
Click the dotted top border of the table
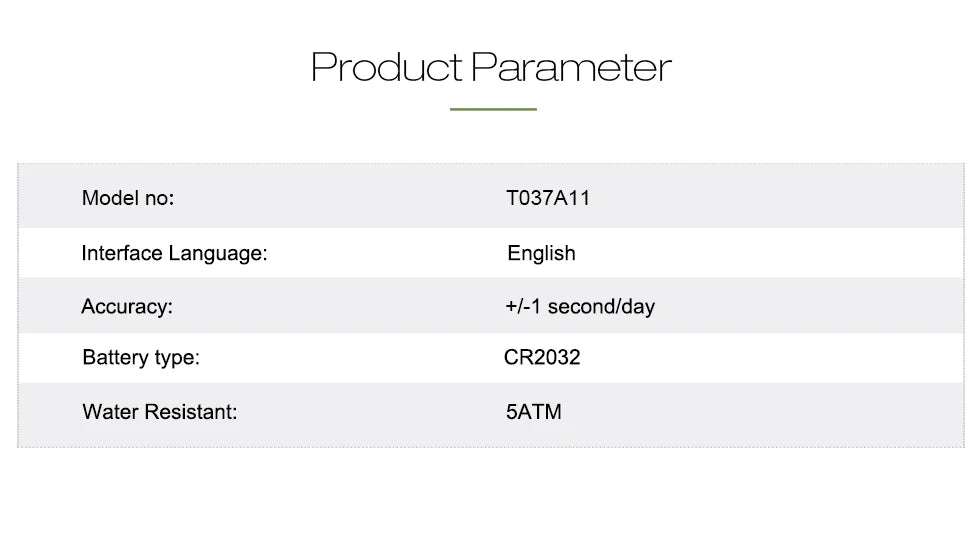click(490, 163)
